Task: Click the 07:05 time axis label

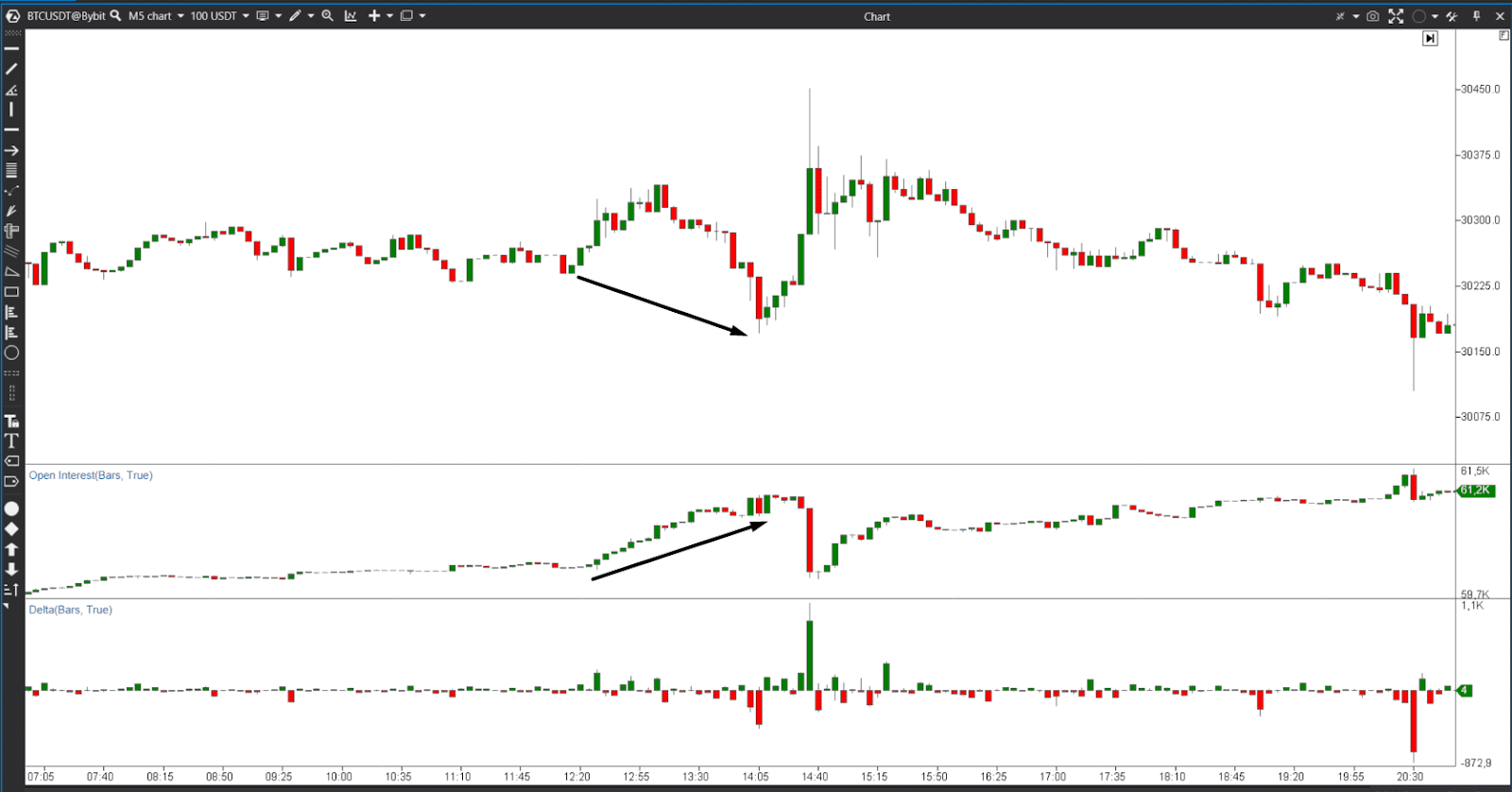Action: coord(41,777)
